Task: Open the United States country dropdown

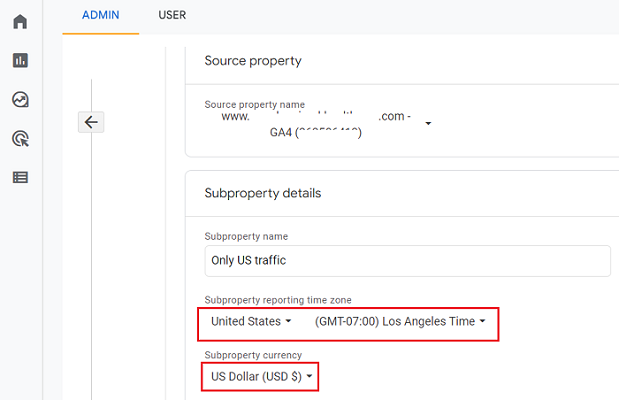Action: tap(251, 321)
